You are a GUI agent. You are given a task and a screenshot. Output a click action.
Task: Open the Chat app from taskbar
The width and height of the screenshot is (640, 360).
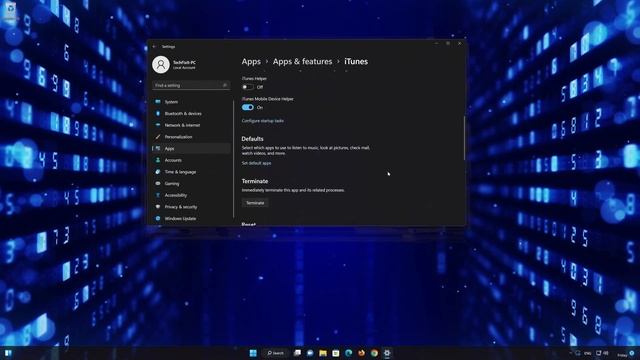[x=310, y=353]
